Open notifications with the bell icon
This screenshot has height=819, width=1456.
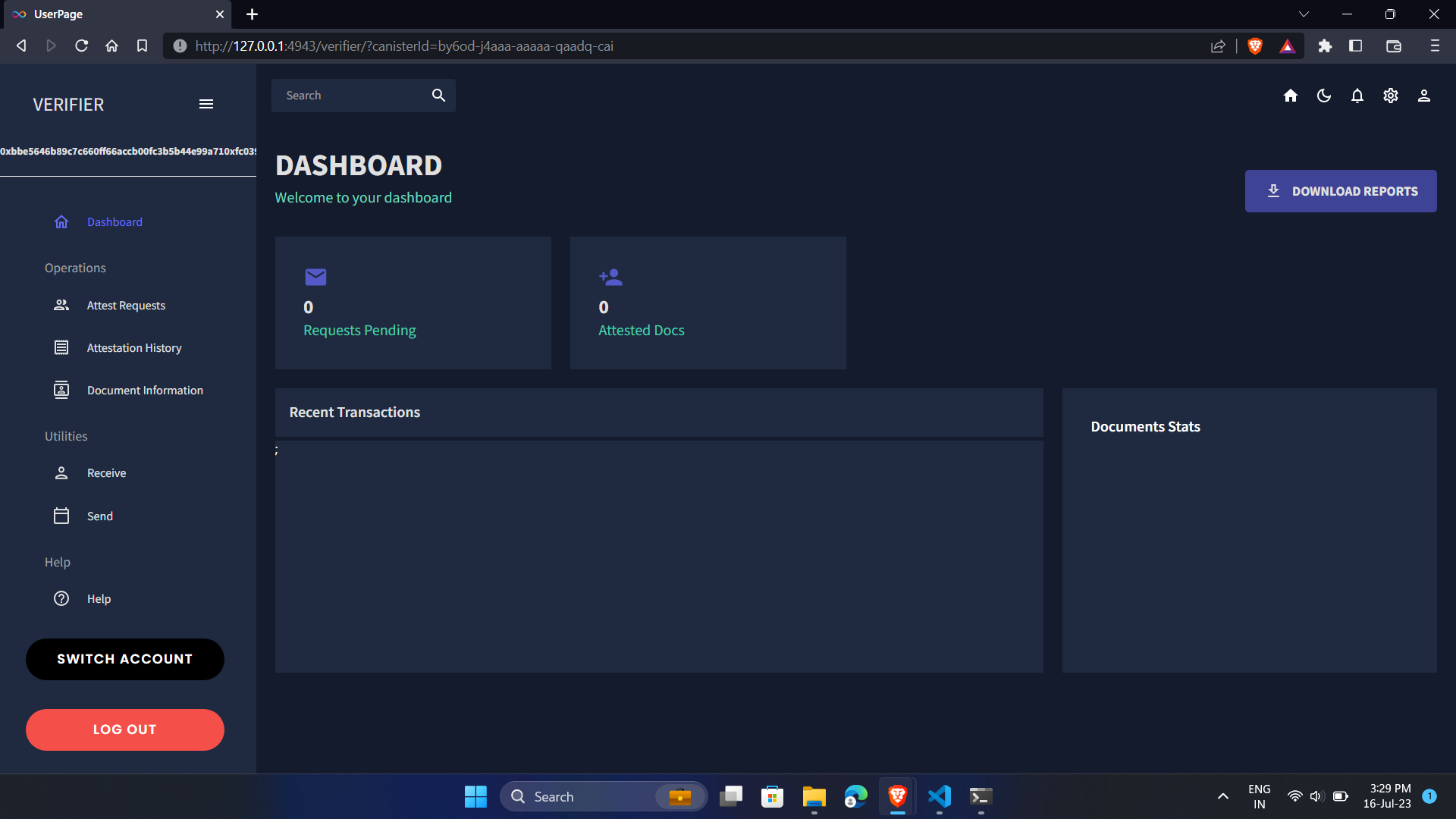tap(1357, 96)
